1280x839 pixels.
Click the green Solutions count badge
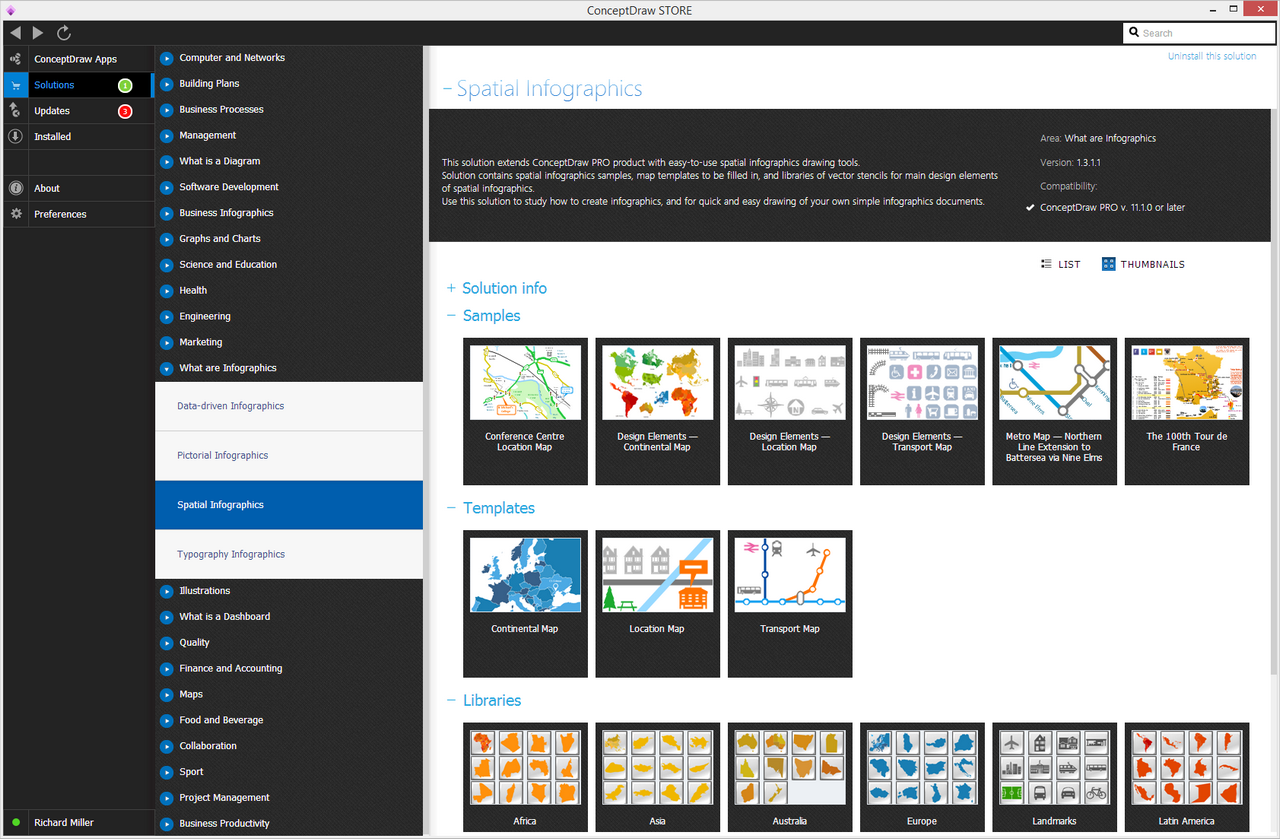pyautogui.click(x=125, y=85)
